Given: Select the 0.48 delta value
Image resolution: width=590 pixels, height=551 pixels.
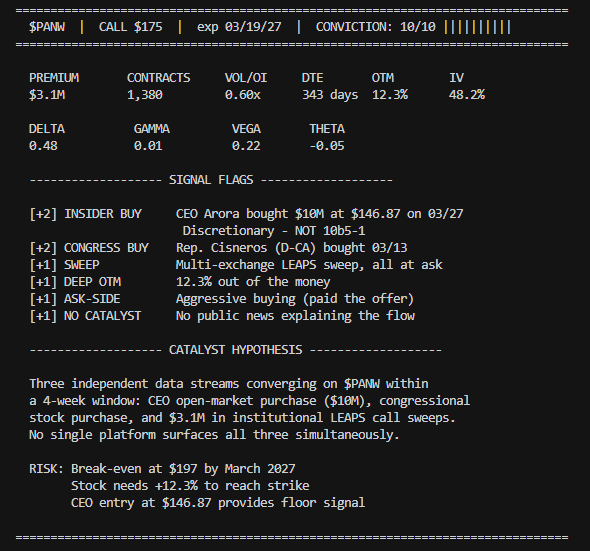Looking at the screenshot, I should tap(43, 146).
